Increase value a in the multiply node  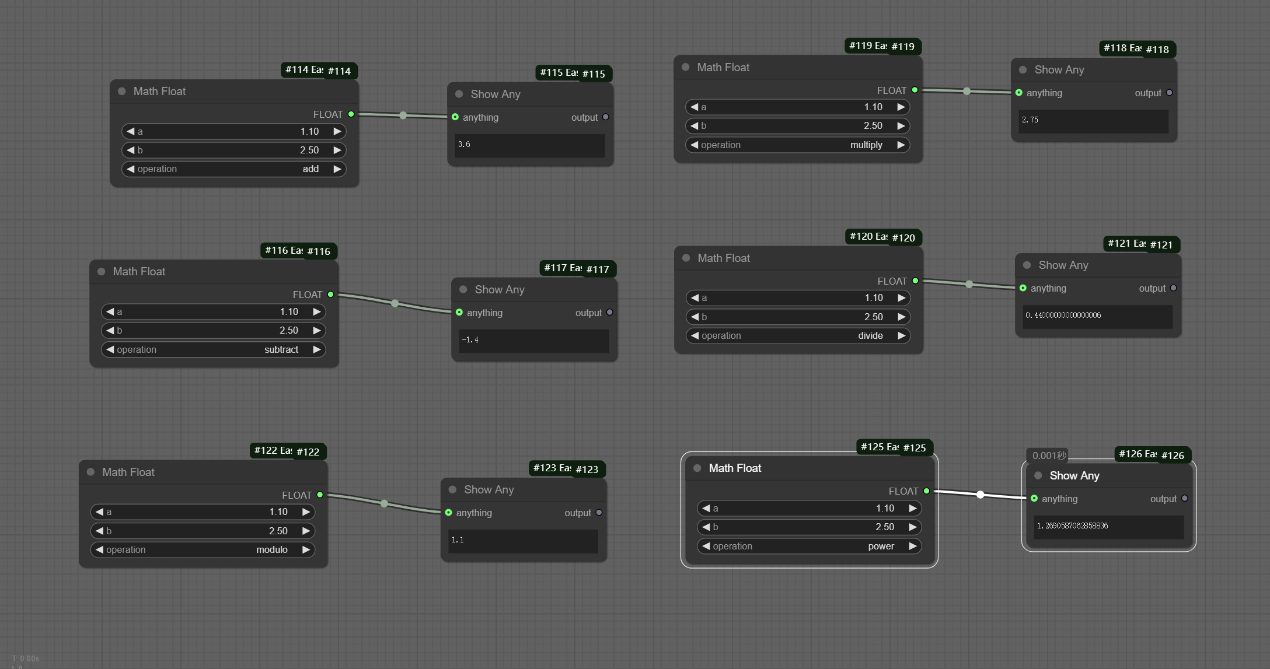[x=901, y=107]
